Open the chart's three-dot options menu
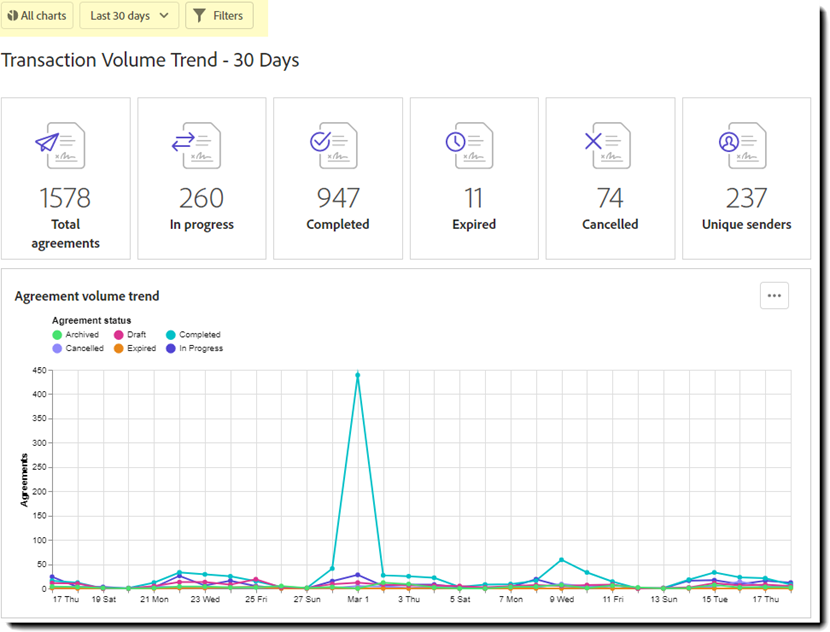Image resolution: width=830 pixels, height=632 pixels. pos(774,295)
